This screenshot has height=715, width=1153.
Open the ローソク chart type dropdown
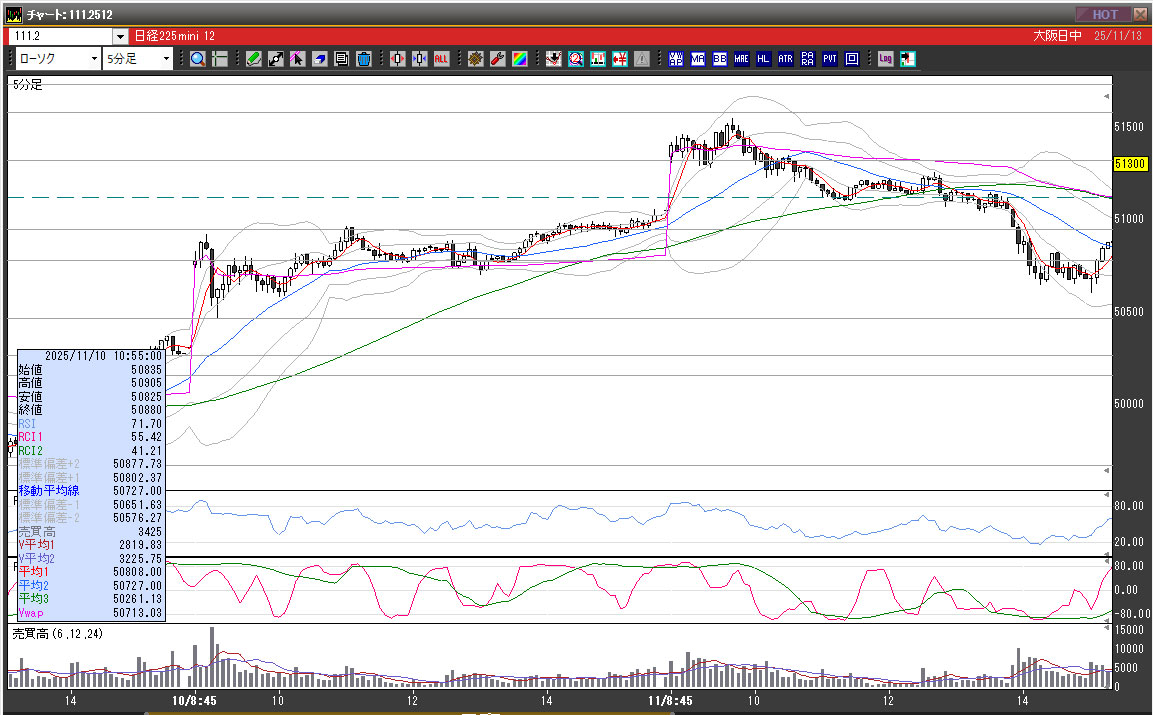[x=58, y=59]
